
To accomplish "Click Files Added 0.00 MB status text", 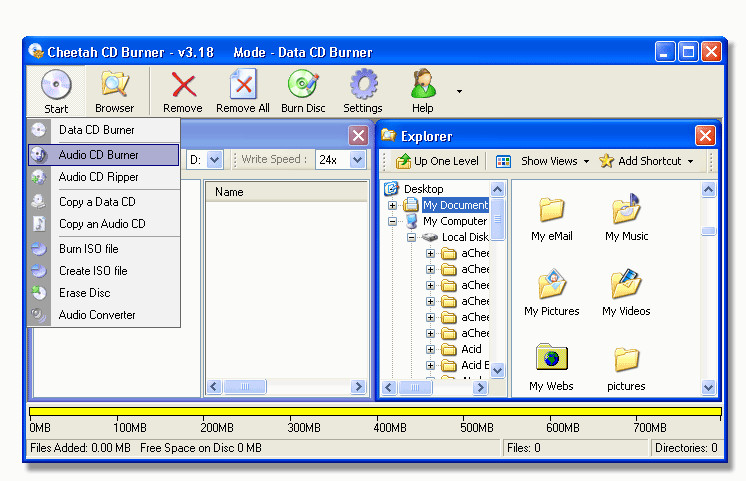I will click(80, 448).
